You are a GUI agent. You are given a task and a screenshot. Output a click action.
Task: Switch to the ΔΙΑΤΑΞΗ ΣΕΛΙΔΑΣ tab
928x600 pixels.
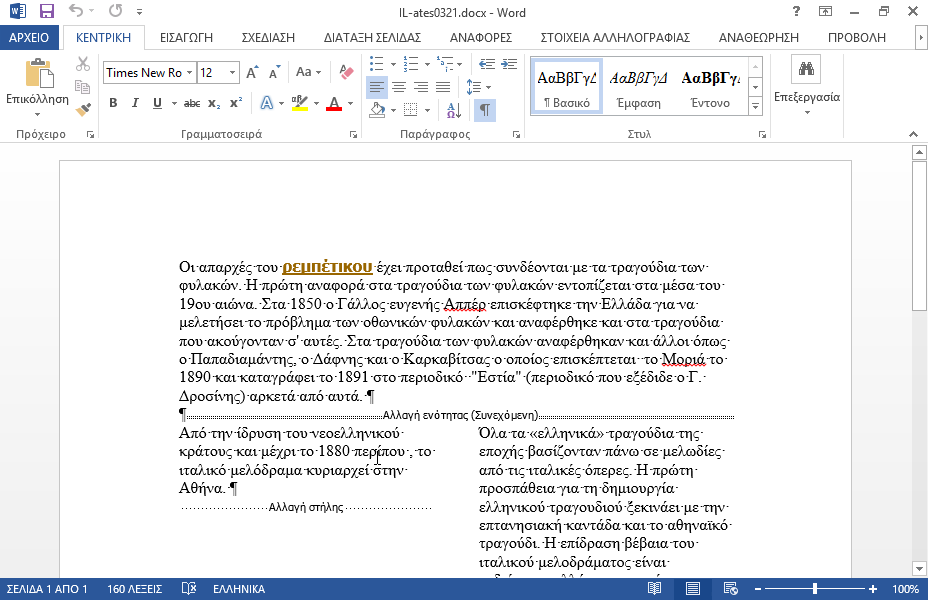coord(372,38)
